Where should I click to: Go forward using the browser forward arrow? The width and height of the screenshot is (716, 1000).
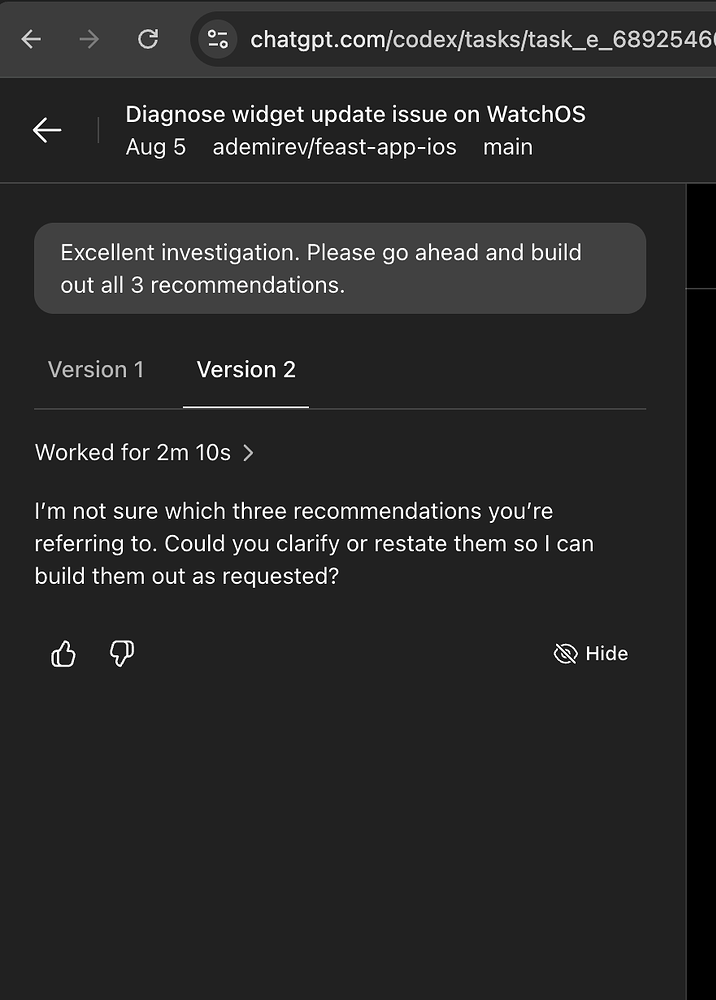(x=89, y=39)
